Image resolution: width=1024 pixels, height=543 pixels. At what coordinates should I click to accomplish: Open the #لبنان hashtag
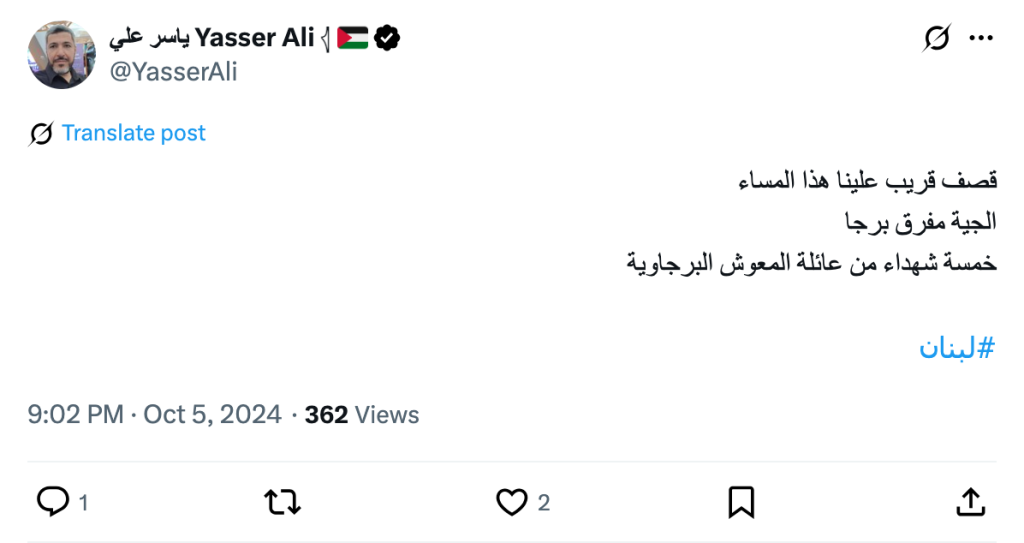pyautogui.click(x=957, y=348)
